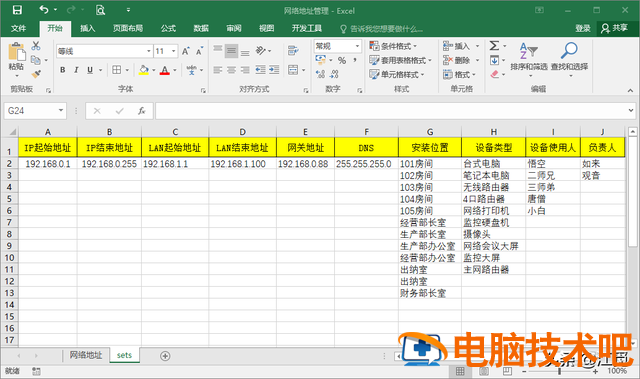Click the AutoSum sigma icon
The height and width of the screenshot is (379, 640).
[x=494, y=46]
